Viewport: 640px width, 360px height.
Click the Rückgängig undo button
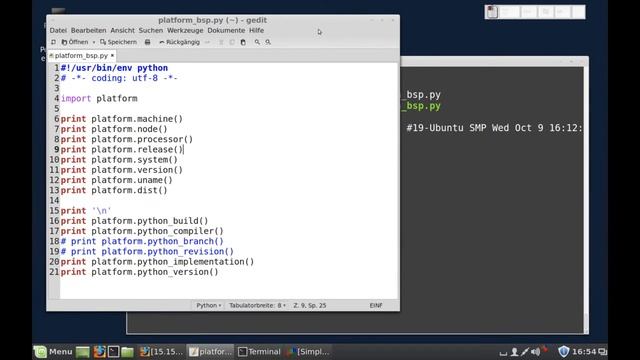(179, 42)
